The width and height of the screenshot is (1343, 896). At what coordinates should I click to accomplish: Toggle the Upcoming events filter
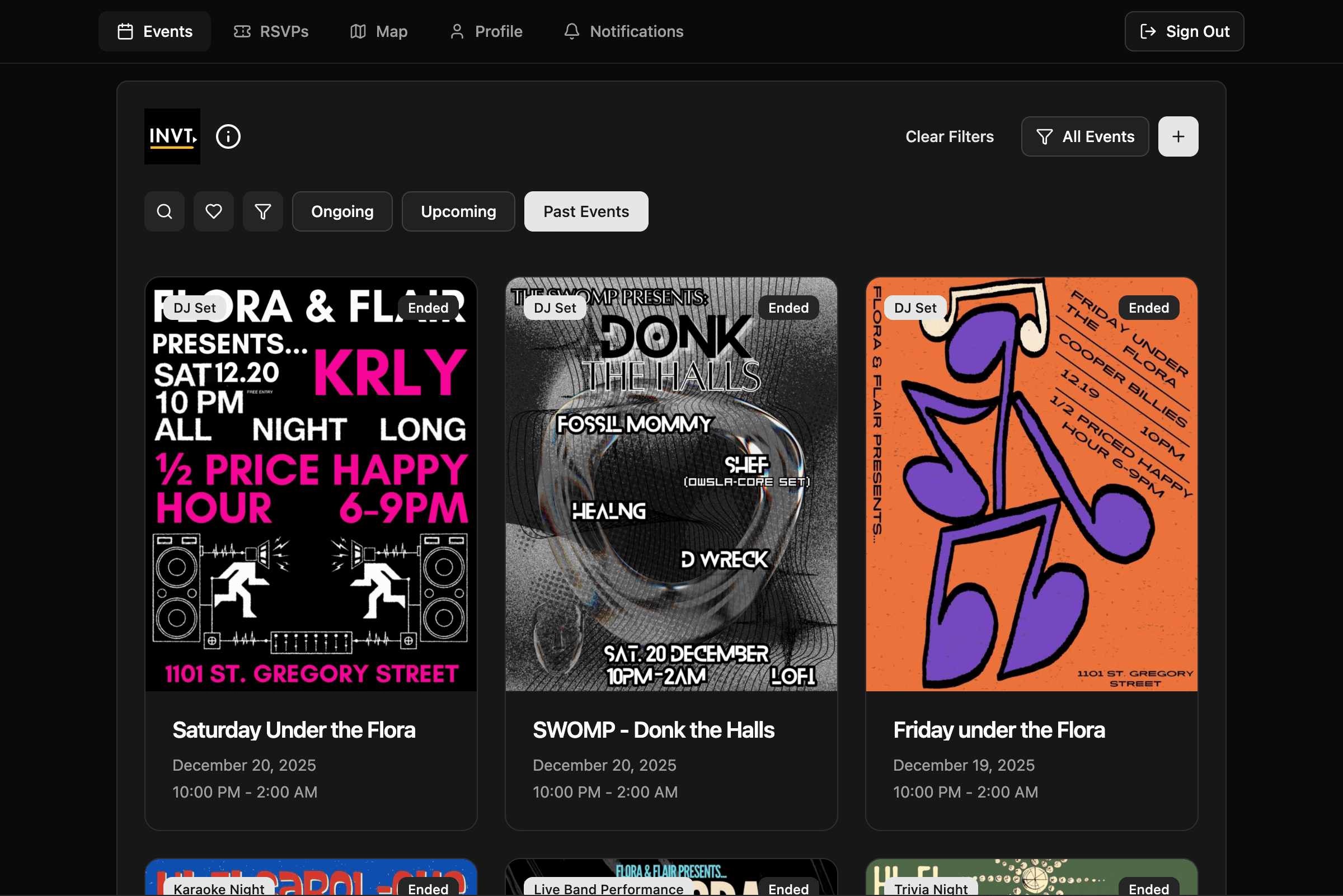point(458,211)
